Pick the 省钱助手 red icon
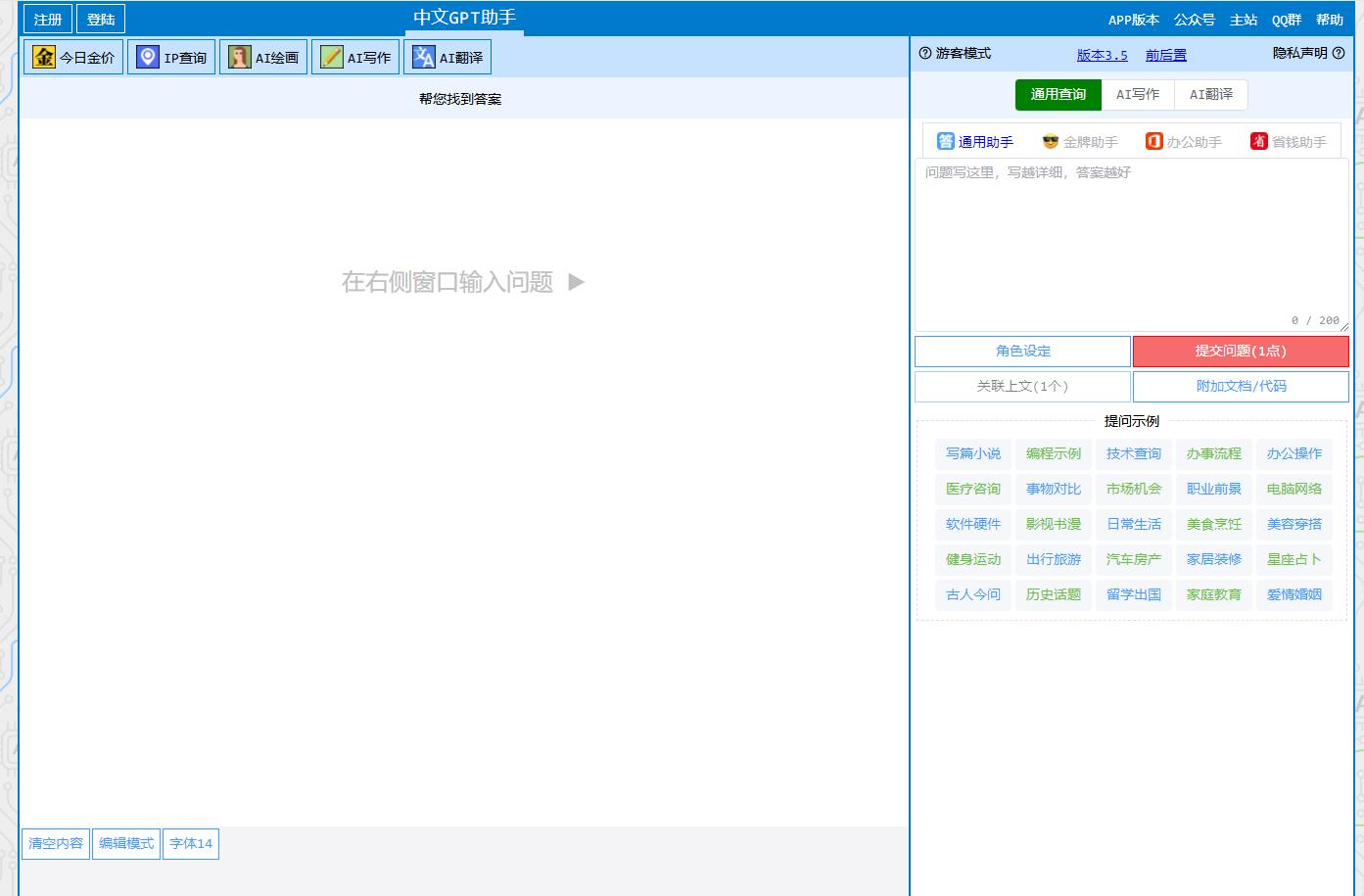Screen dimensions: 1364x896 [x=1259, y=142]
